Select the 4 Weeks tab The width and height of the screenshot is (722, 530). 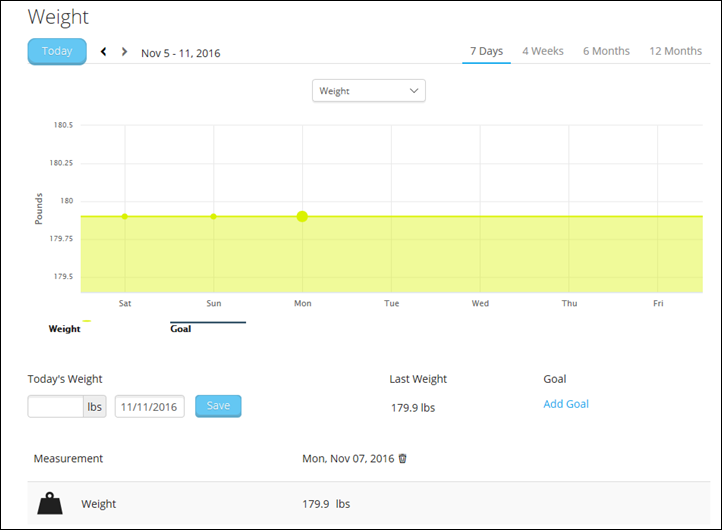(x=542, y=51)
